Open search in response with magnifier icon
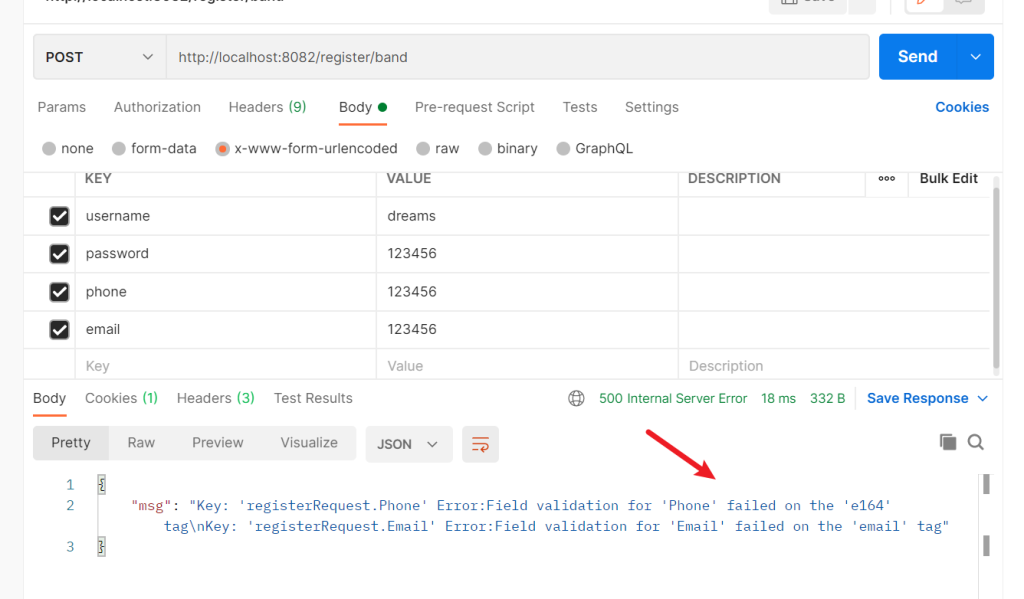The image size is (1024, 599). point(976,442)
